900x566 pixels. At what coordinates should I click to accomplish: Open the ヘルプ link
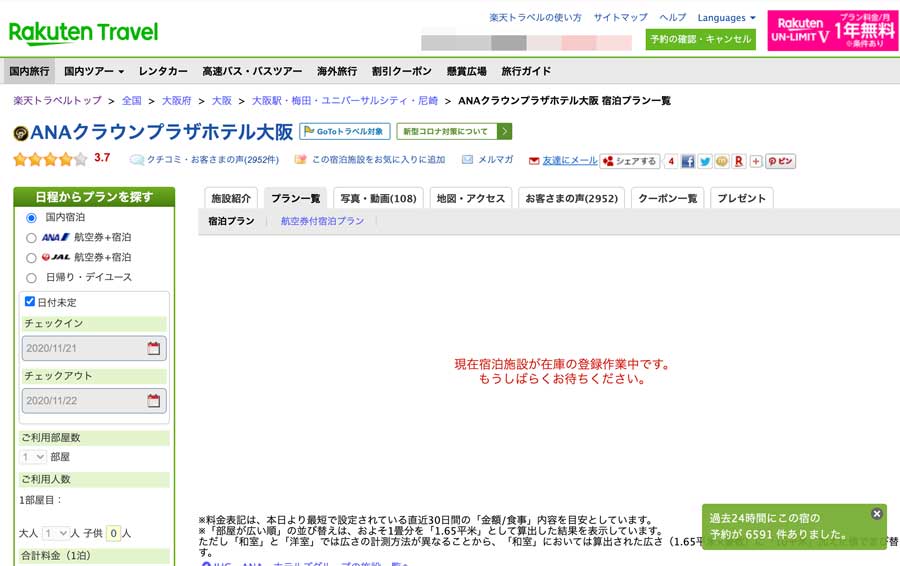673,18
